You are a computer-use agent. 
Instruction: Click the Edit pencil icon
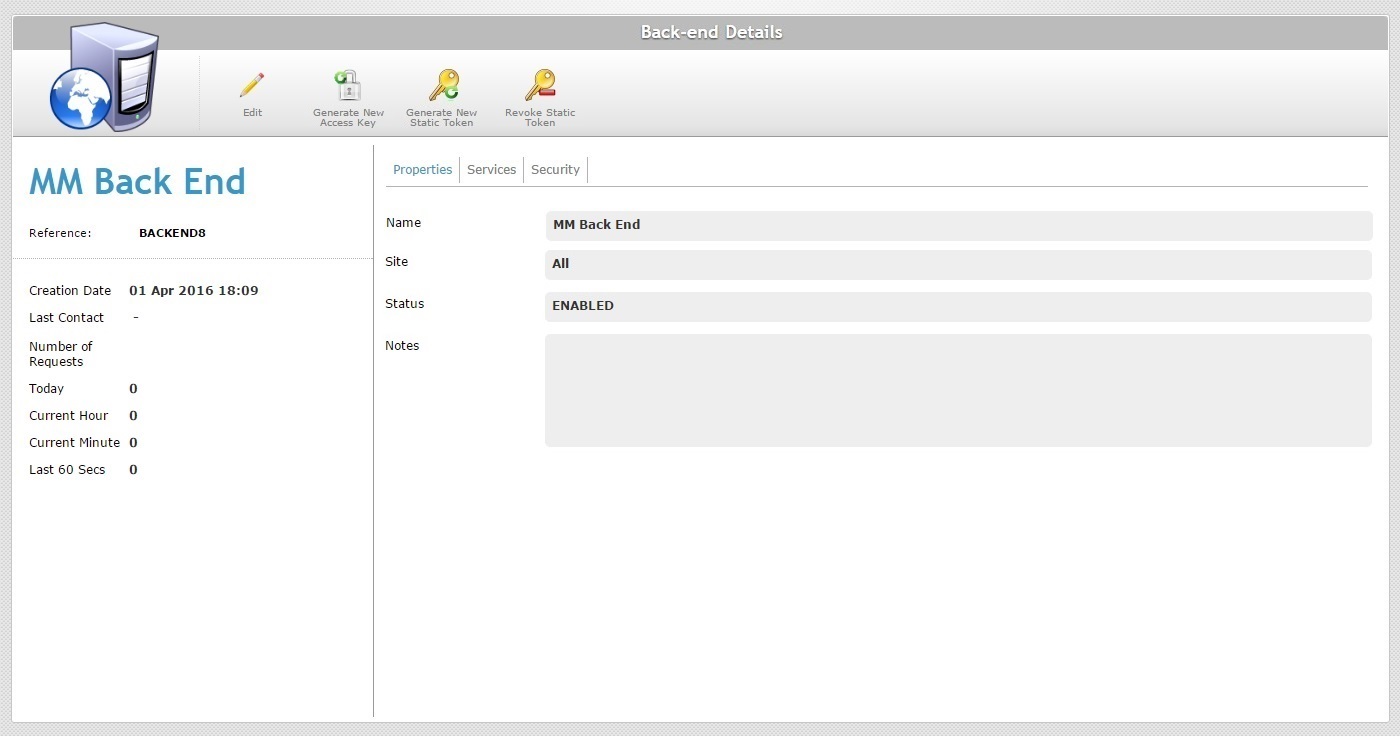pos(252,85)
